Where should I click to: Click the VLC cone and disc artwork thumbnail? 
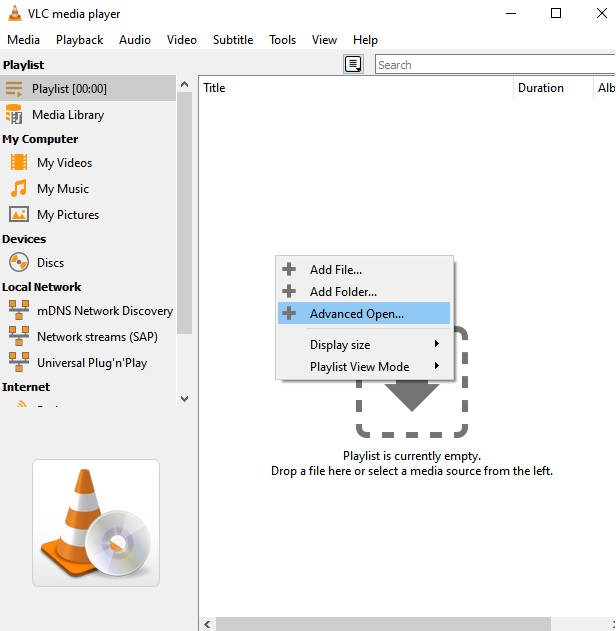(x=96, y=523)
